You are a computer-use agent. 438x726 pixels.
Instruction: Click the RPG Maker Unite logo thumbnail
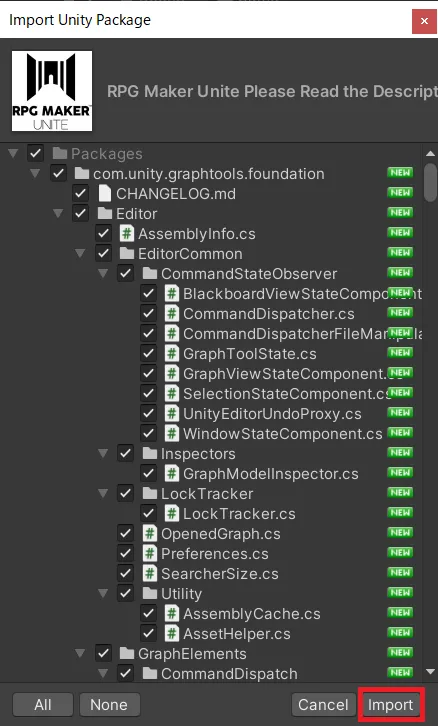[x=52, y=91]
